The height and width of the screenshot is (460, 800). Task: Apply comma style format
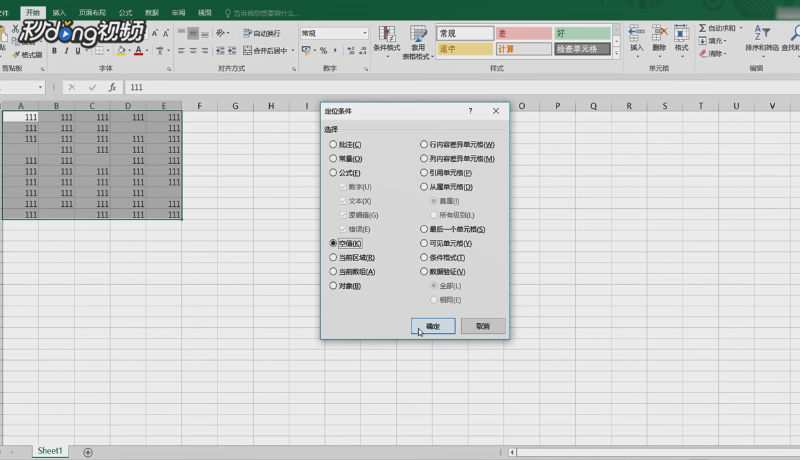tap(335, 50)
